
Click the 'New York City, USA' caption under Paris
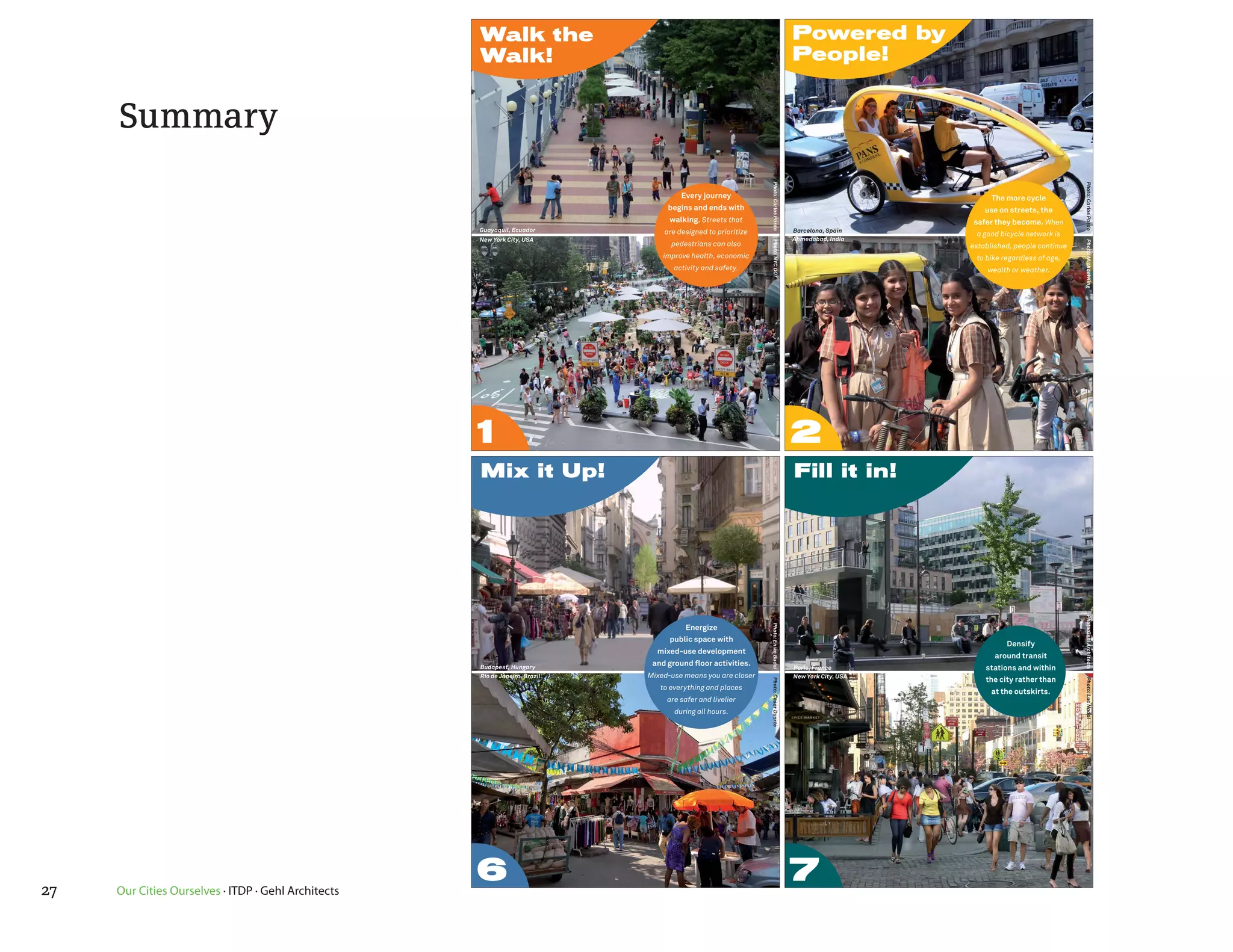(x=819, y=676)
